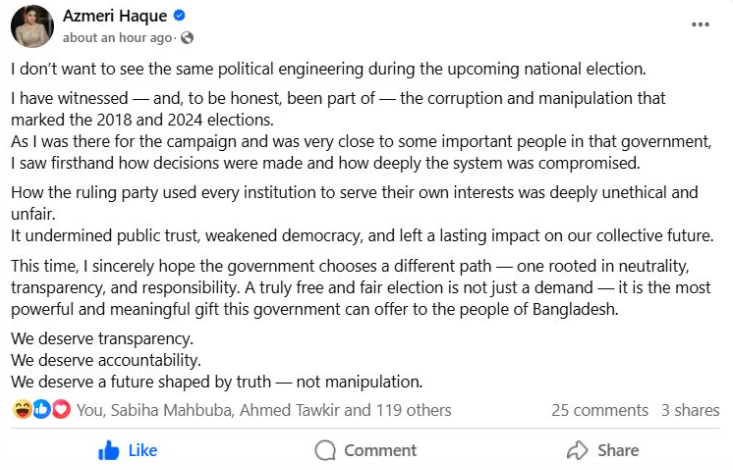Click the "Comment" button label
The width and height of the screenshot is (733, 470).
(x=380, y=450)
